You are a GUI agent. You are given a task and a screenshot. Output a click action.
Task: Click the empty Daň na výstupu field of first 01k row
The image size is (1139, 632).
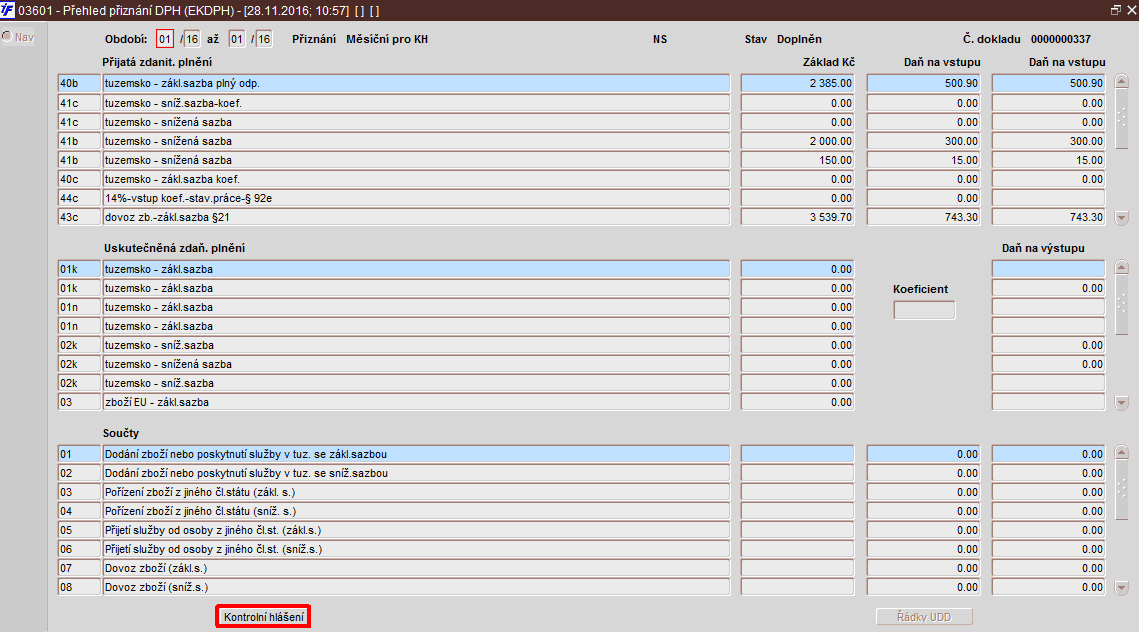(1048, 269)
